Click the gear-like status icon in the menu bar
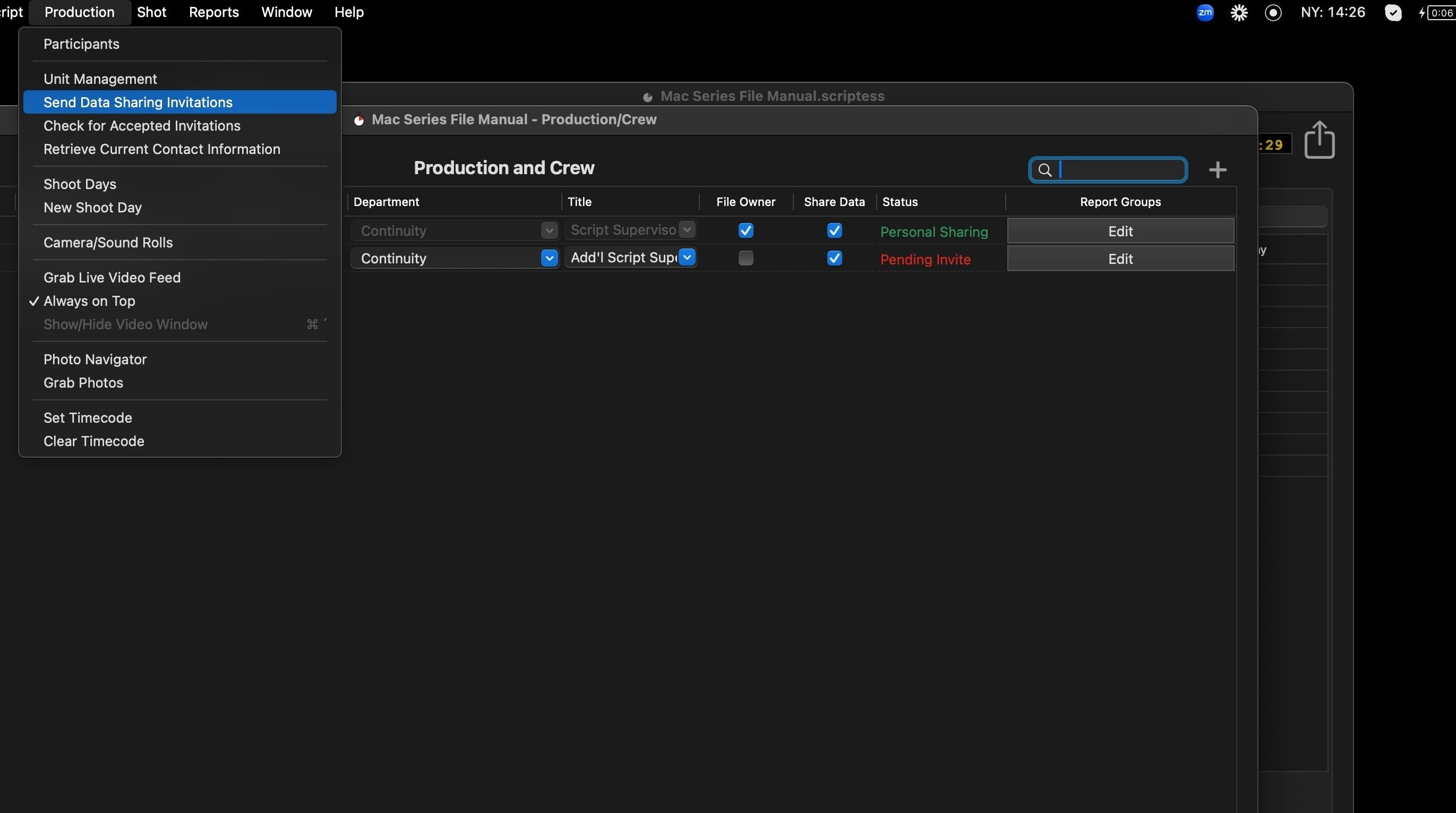 1239,12
